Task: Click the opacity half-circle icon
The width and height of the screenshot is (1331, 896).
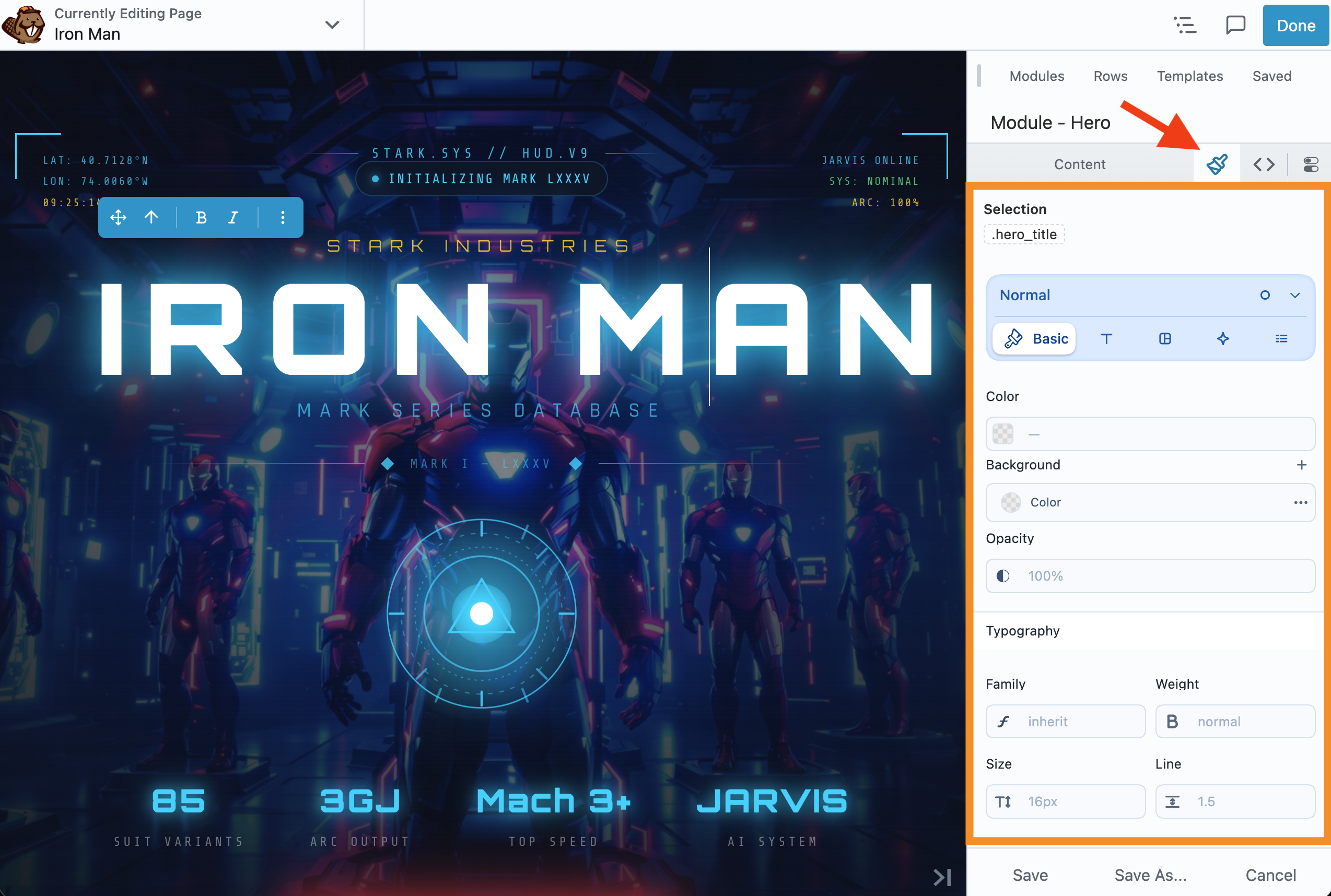Action: (x=1003, y=576)
